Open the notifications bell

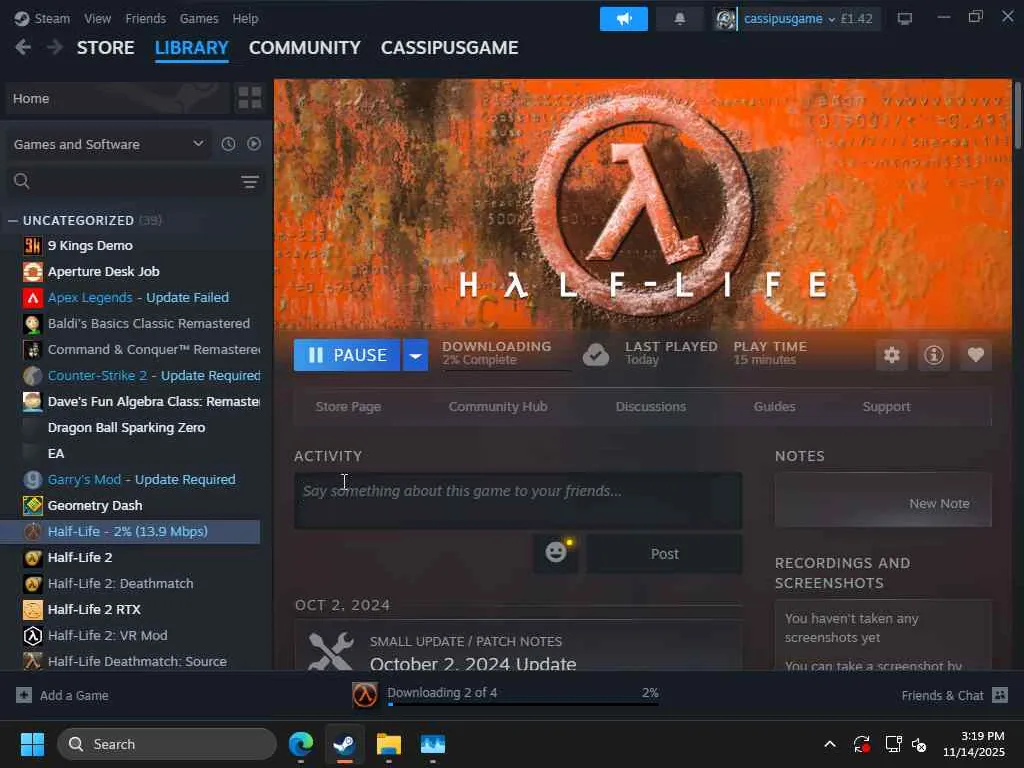click(680, 19)
